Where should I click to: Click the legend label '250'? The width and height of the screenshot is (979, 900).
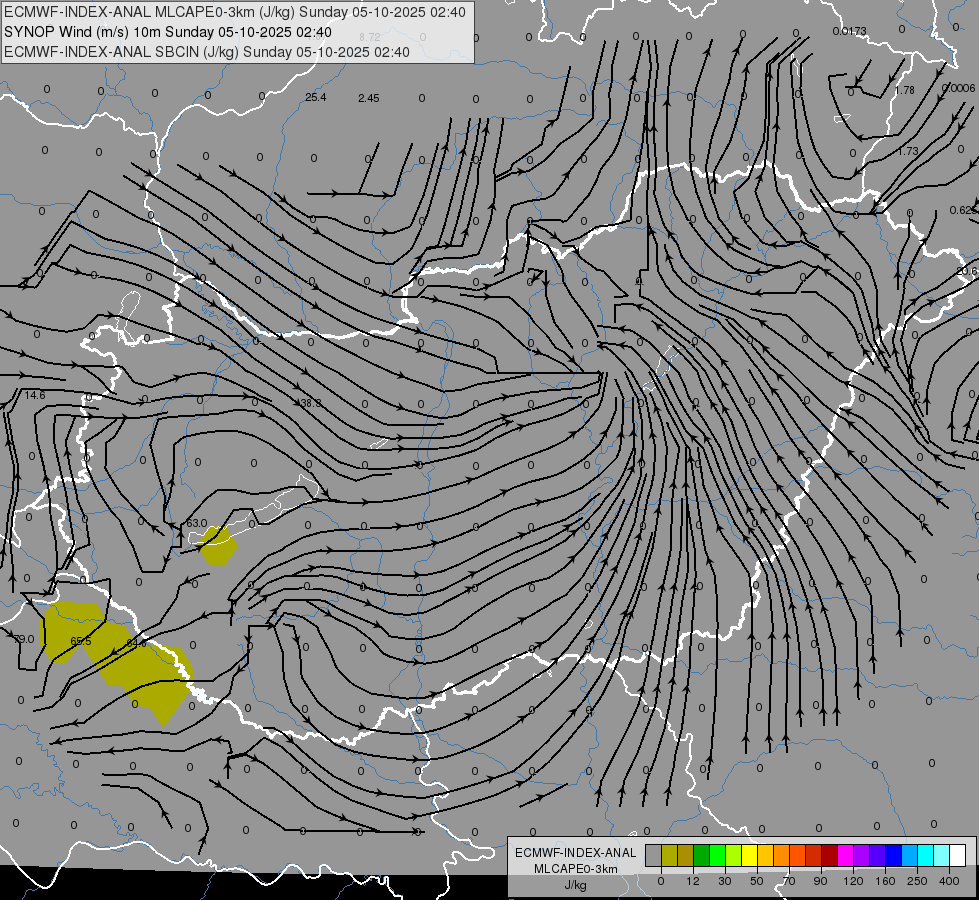tap(917, 881)
